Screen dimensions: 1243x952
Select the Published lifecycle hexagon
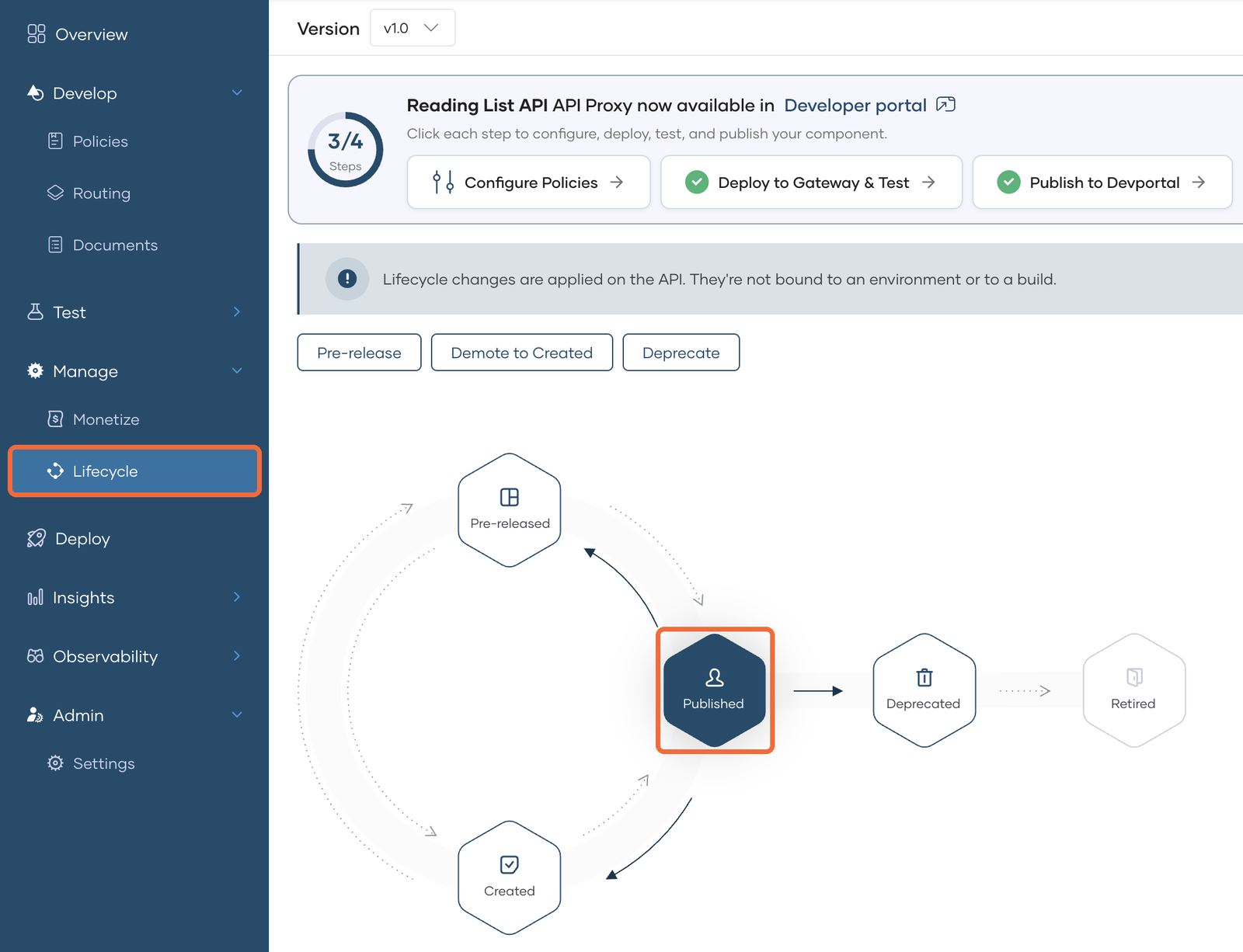click(715, 690)
